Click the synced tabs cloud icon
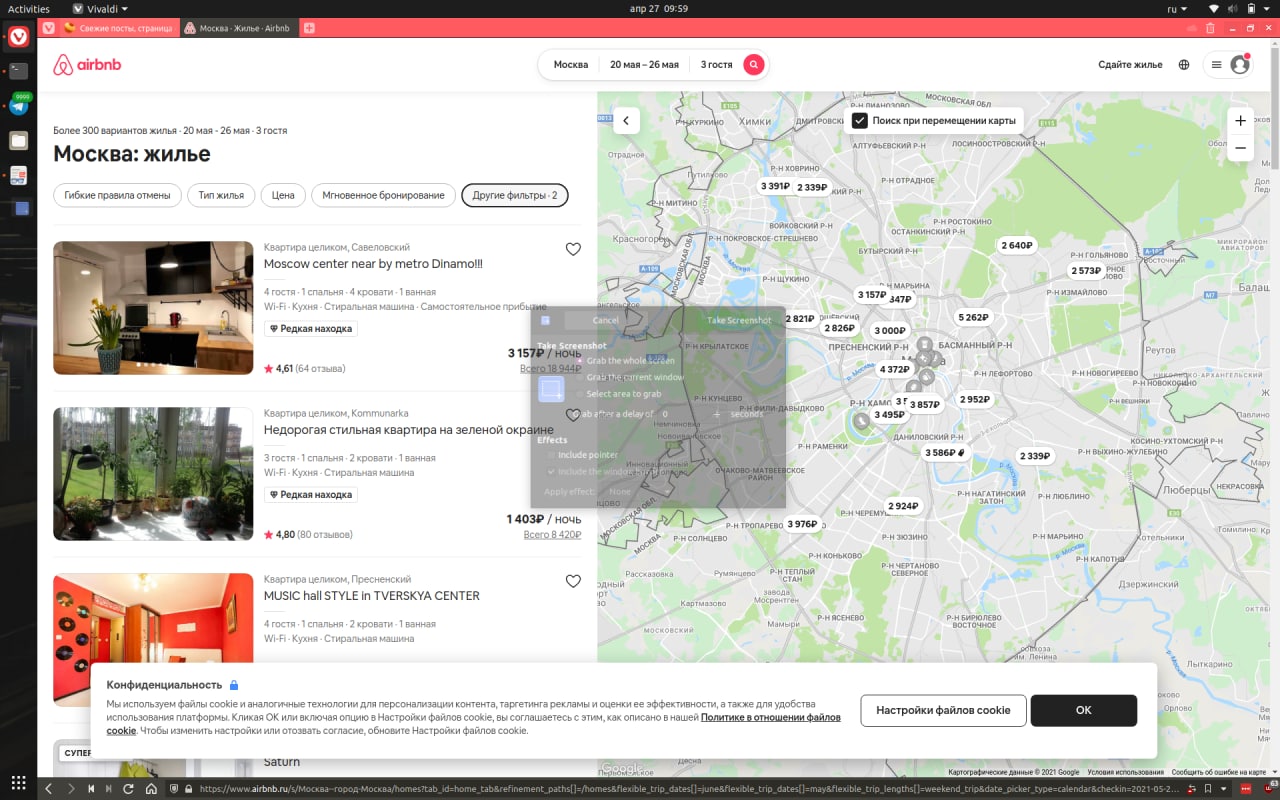 (1192, 28)
